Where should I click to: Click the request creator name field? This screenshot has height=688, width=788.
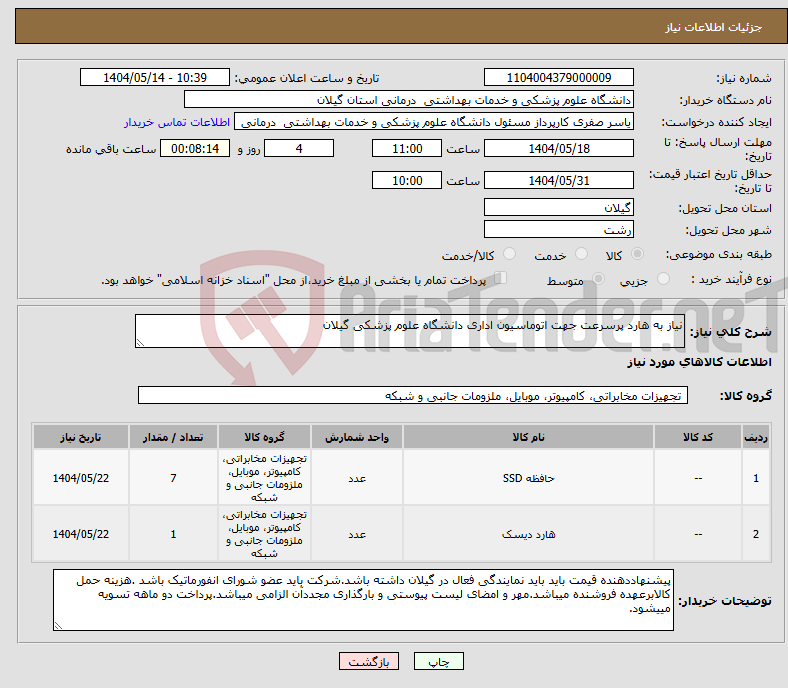click(434, 122)
